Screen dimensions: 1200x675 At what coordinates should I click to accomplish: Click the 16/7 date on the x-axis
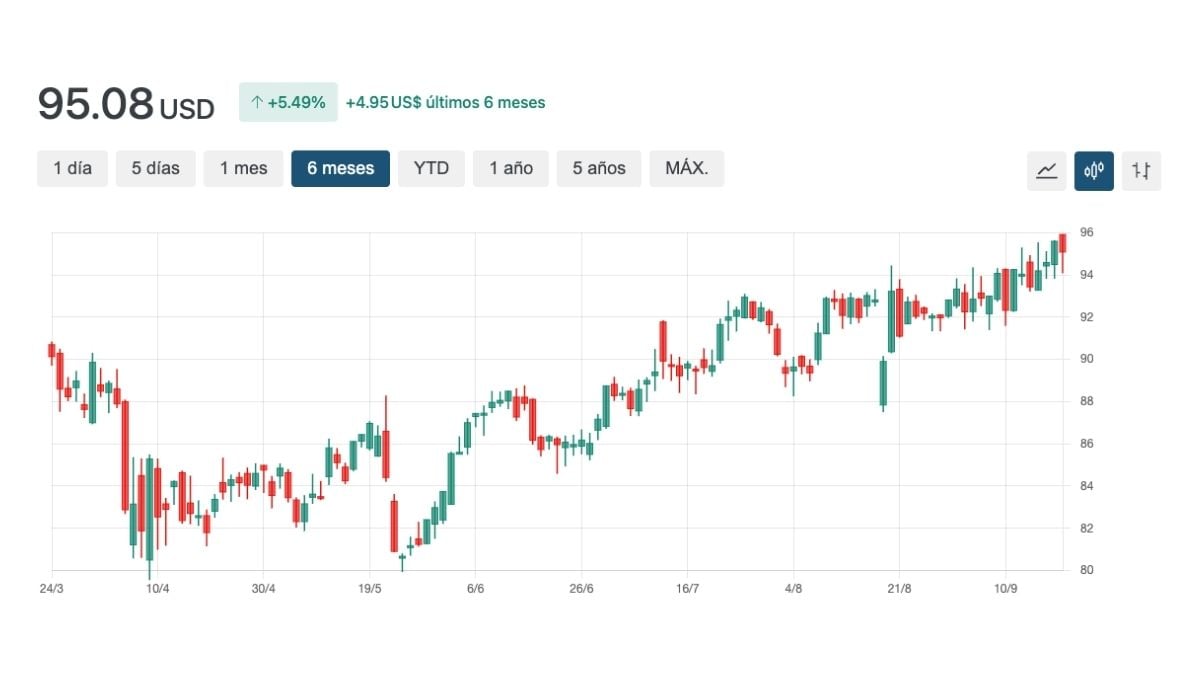click(x=687, y=588)
